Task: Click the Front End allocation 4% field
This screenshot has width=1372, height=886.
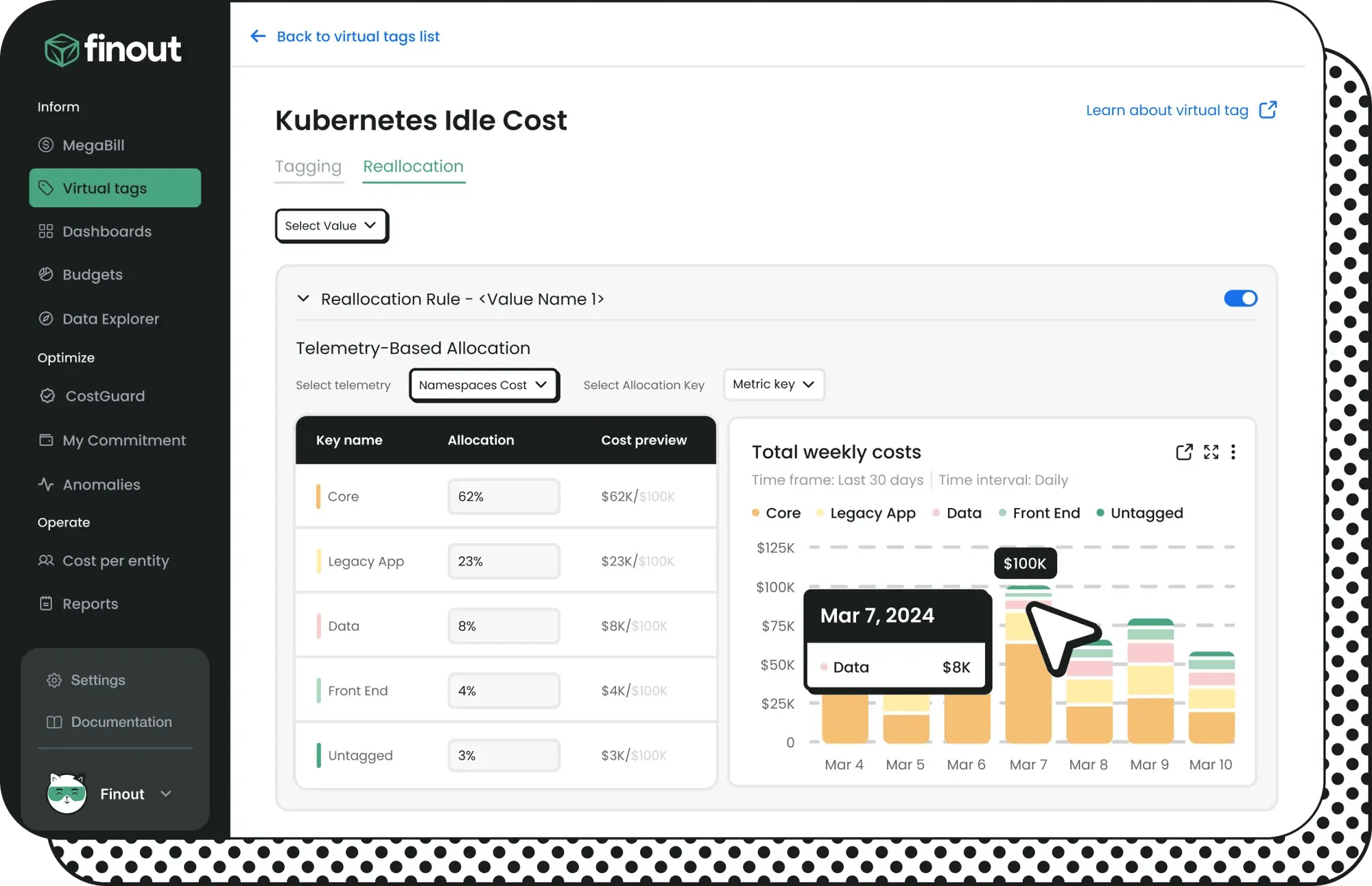Action: pyautogui.click(x=504, y=691)
